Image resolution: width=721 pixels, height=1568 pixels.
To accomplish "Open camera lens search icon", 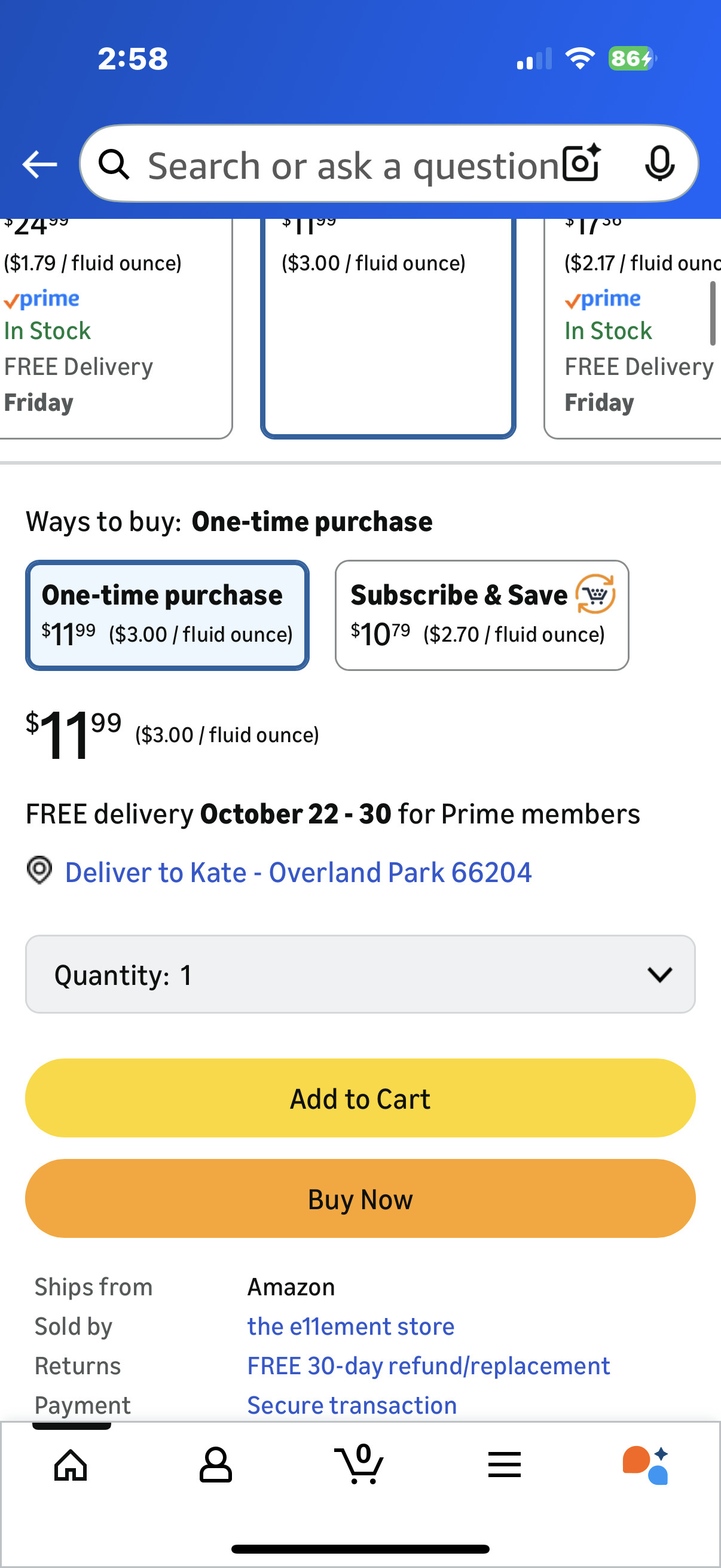I will click(x=581, y=163).
